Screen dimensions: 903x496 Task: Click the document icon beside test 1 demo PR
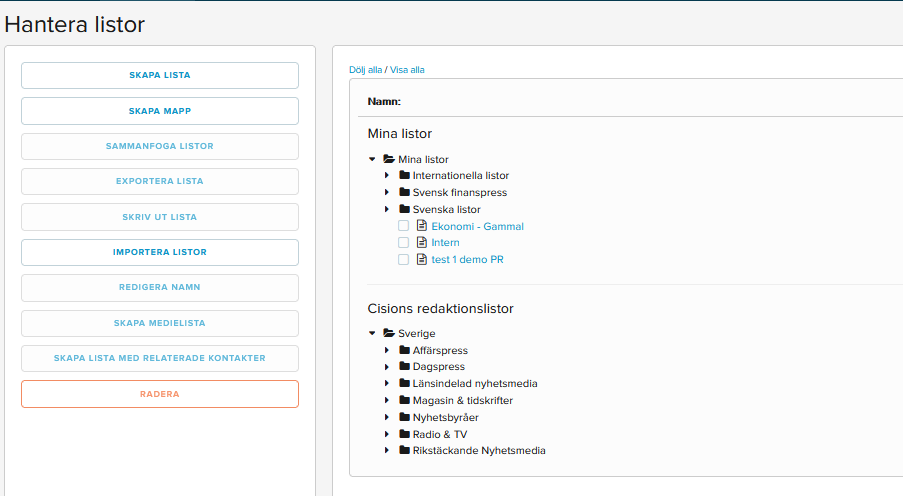pyautogui.click(x=422, y=259)
